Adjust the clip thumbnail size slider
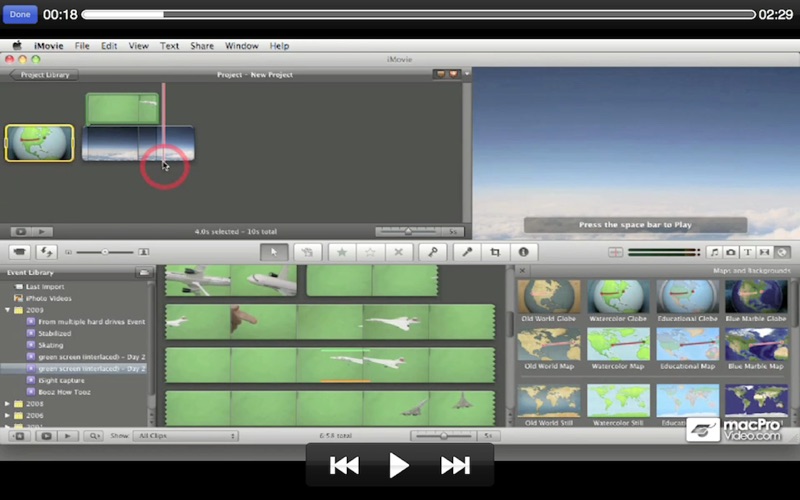 105,252
